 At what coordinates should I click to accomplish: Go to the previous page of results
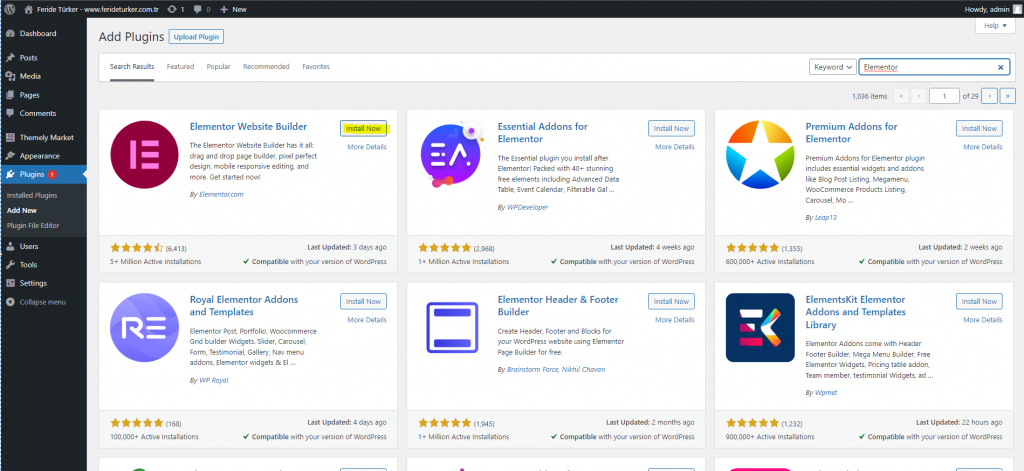click(919, 96)
